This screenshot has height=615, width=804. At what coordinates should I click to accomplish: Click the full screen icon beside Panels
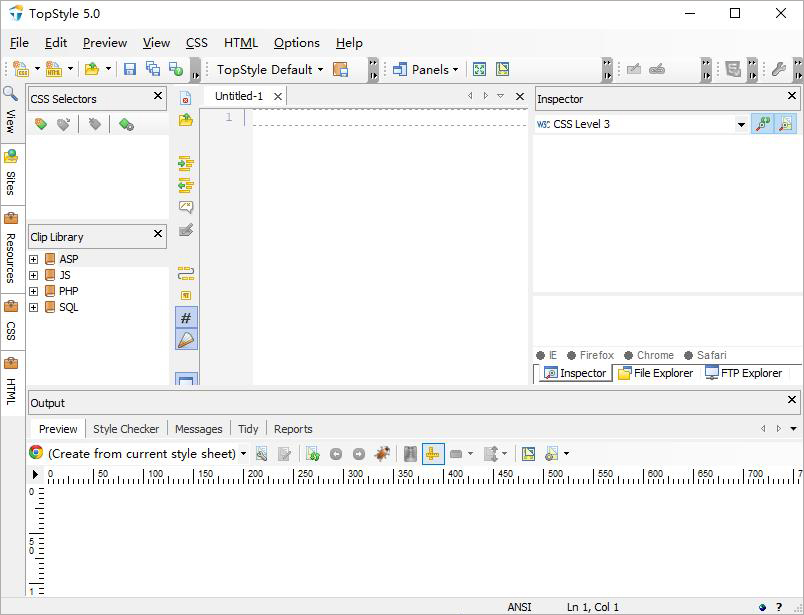[479, 69]
